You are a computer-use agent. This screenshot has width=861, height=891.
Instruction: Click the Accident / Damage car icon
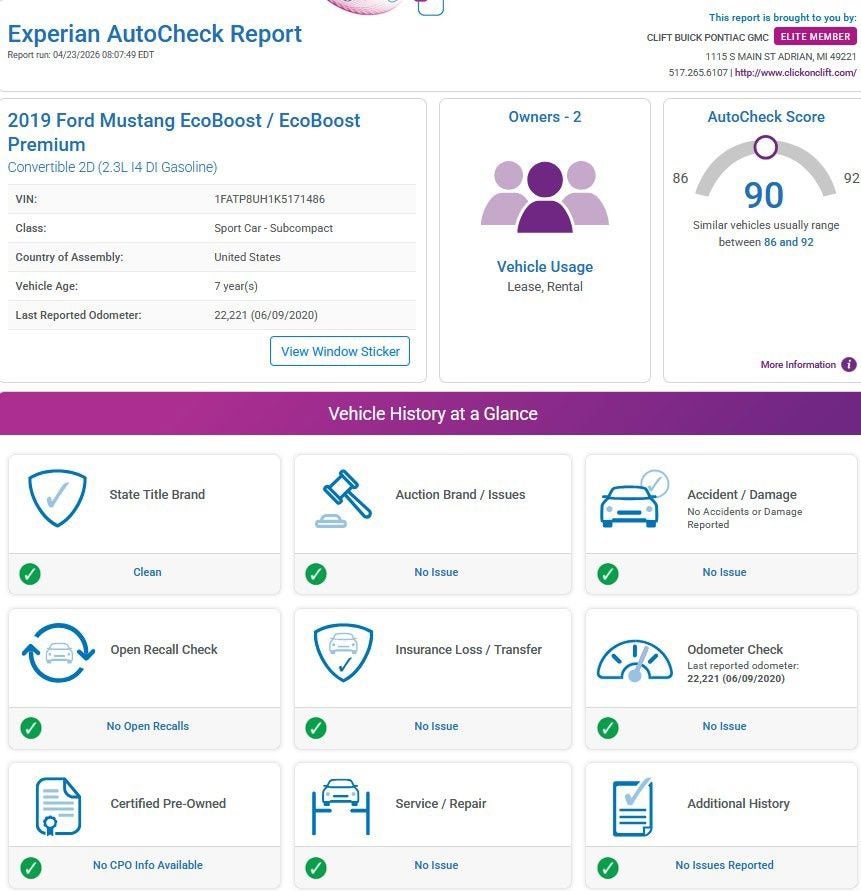tap(632, 499)
